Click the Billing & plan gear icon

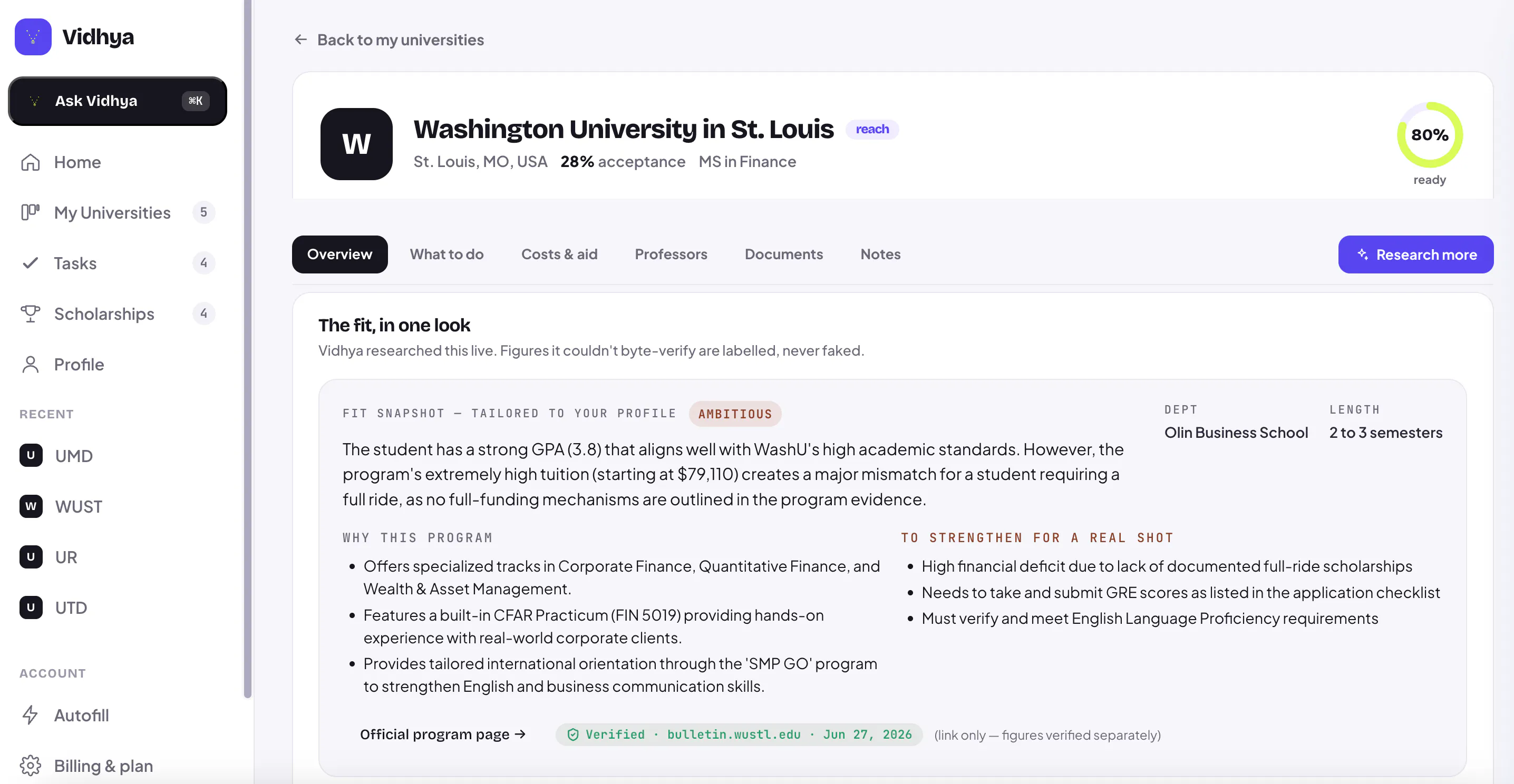point(30,765)
